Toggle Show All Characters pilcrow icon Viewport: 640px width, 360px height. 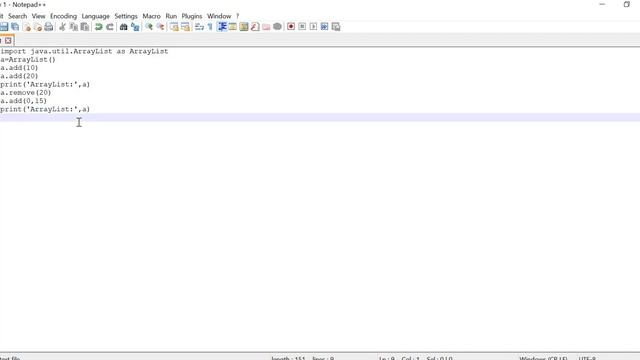click(210, 27)
